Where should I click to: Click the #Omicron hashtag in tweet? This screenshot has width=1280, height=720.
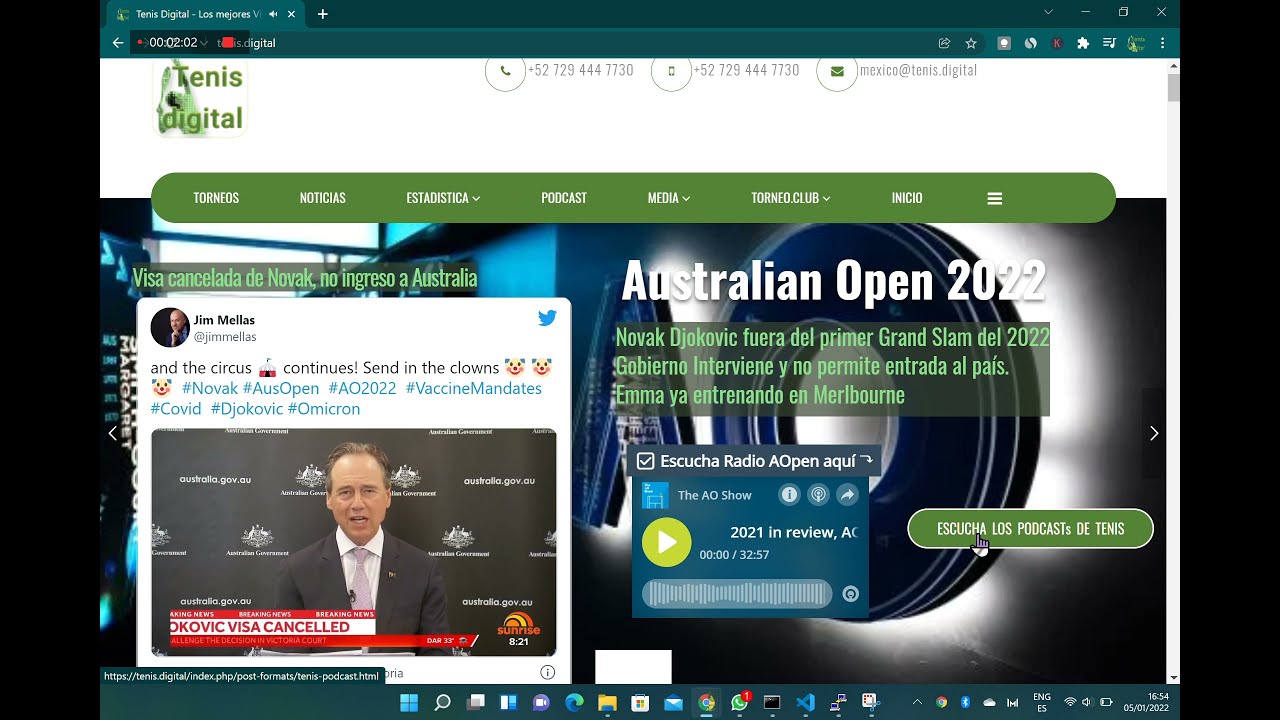(324, 409)
